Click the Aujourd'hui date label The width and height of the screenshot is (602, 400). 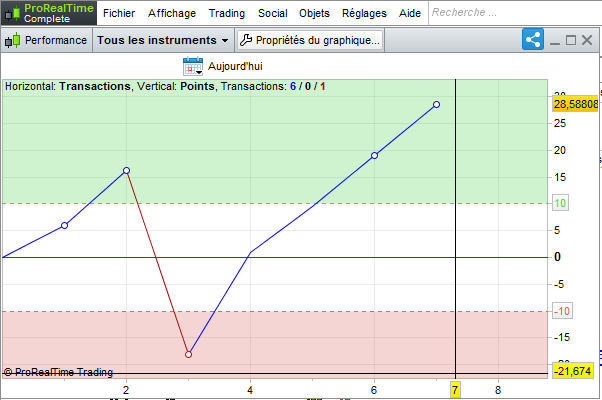tap(235, 66)
